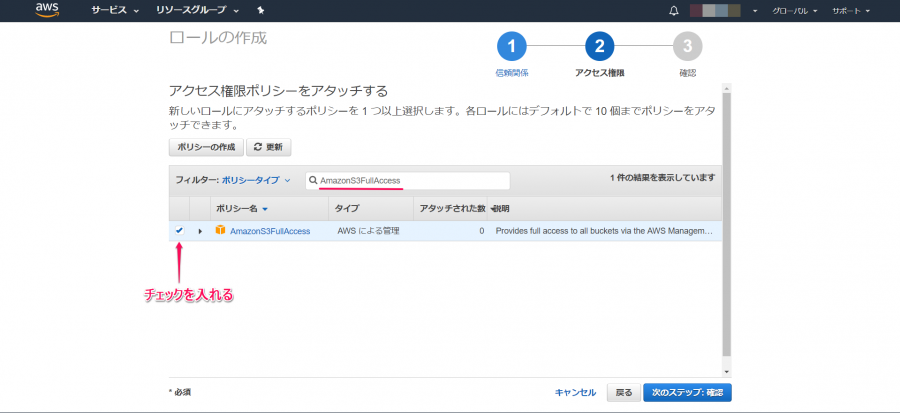Click the AWS による管理 type cell
The height and width of the screenshot is (413, 900).
(368, 231)
